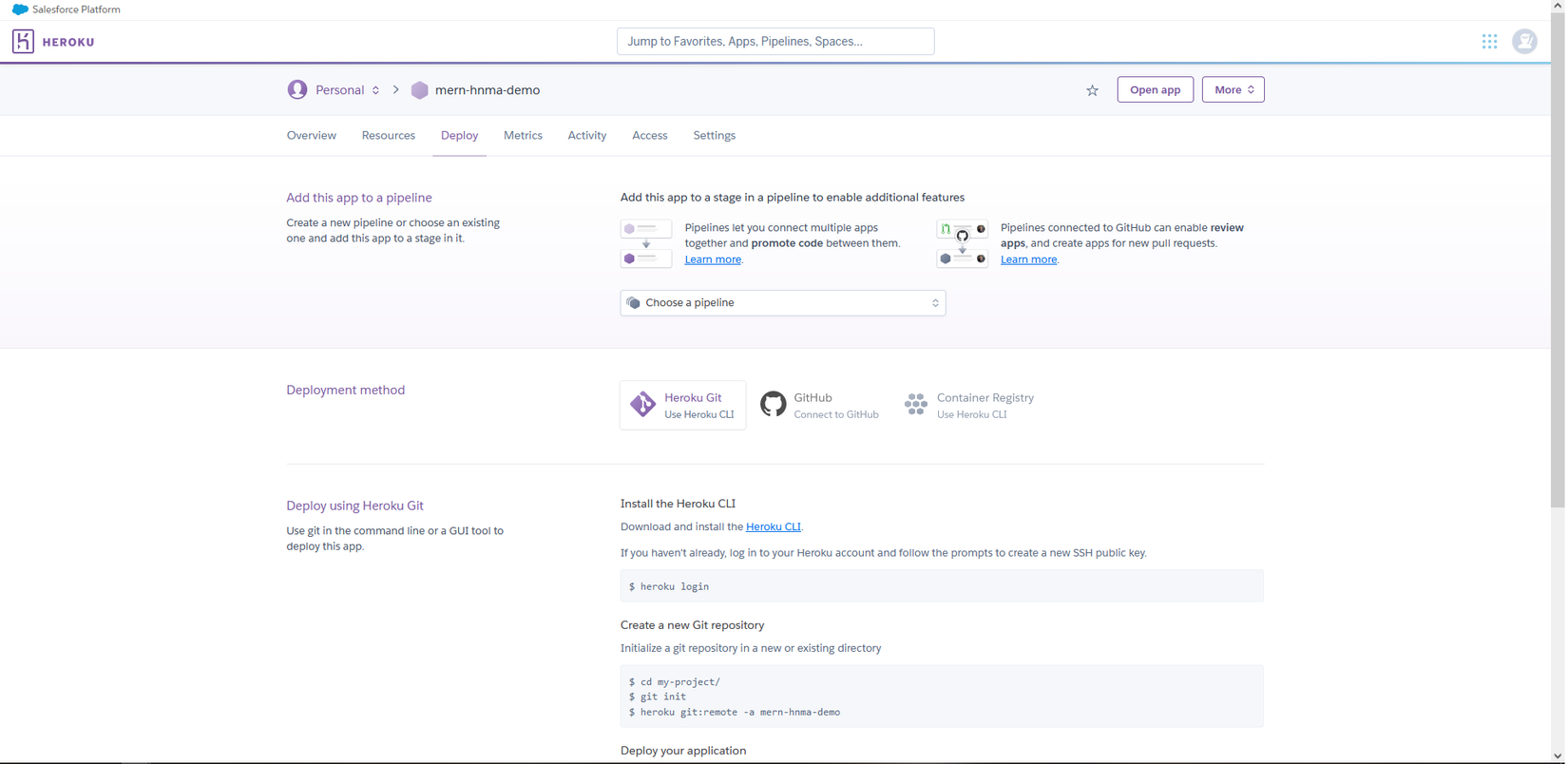Open the Activity tab

point(587,136)
